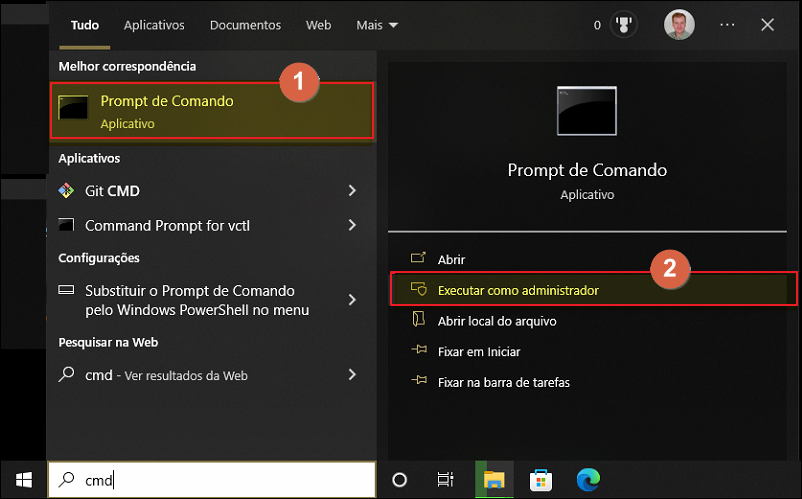Viewport: 802px width, 499px height.
Task: Click the pin icon beside Fixar em Iniciar
Action: pyautogui.click(x=418, y=350)
